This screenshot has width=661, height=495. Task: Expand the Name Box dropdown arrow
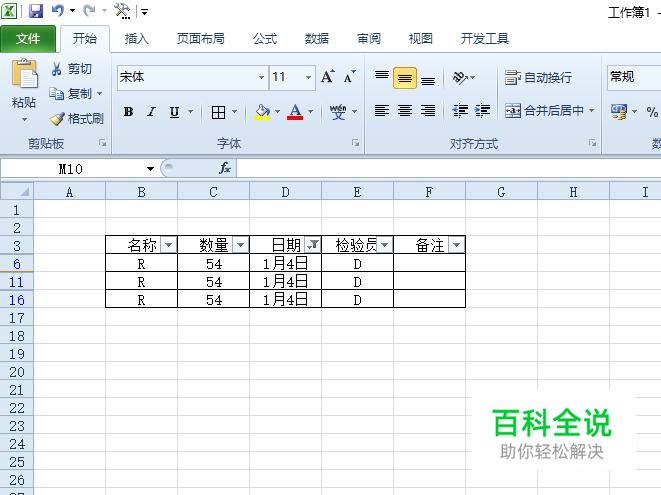[x=150, y=169]
